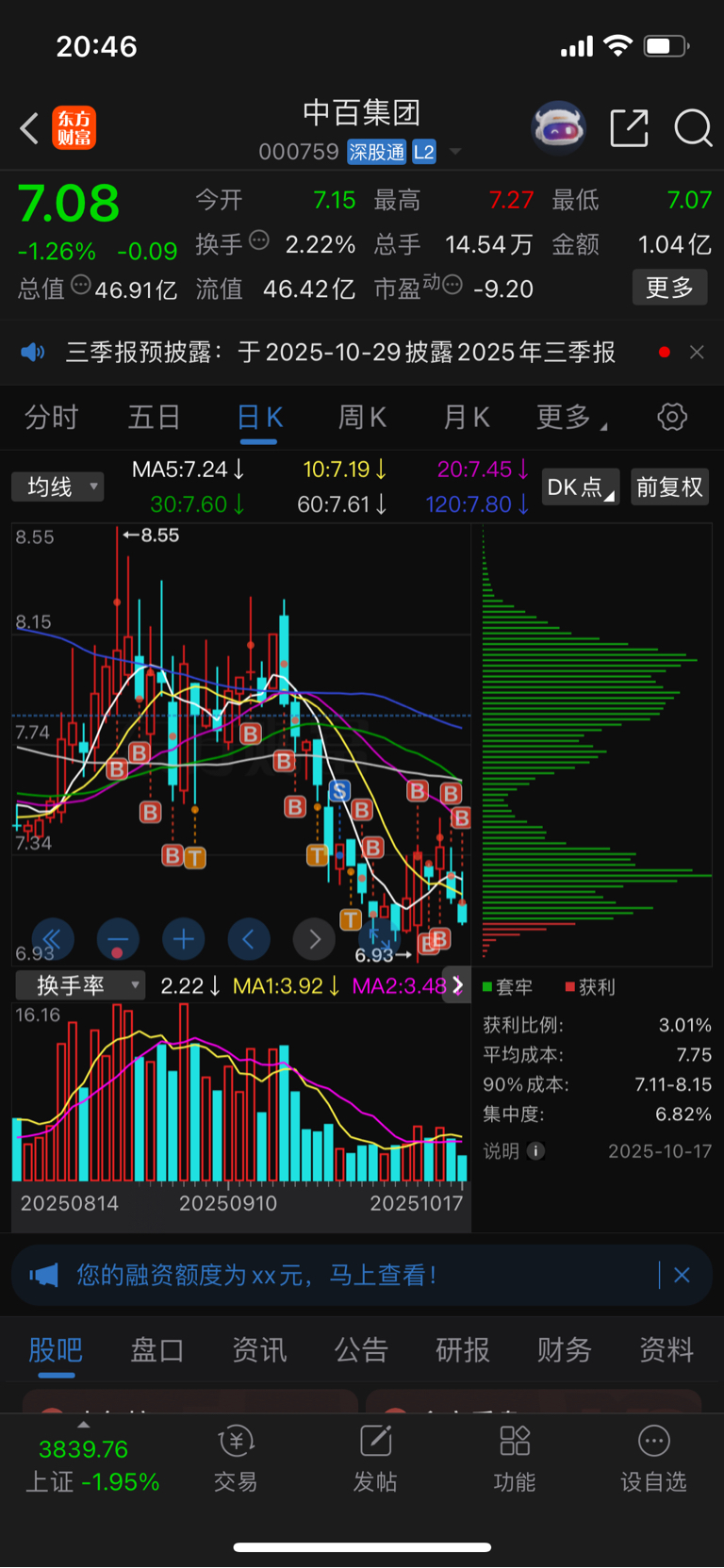Tap the back arrow icon

[29, 128]
